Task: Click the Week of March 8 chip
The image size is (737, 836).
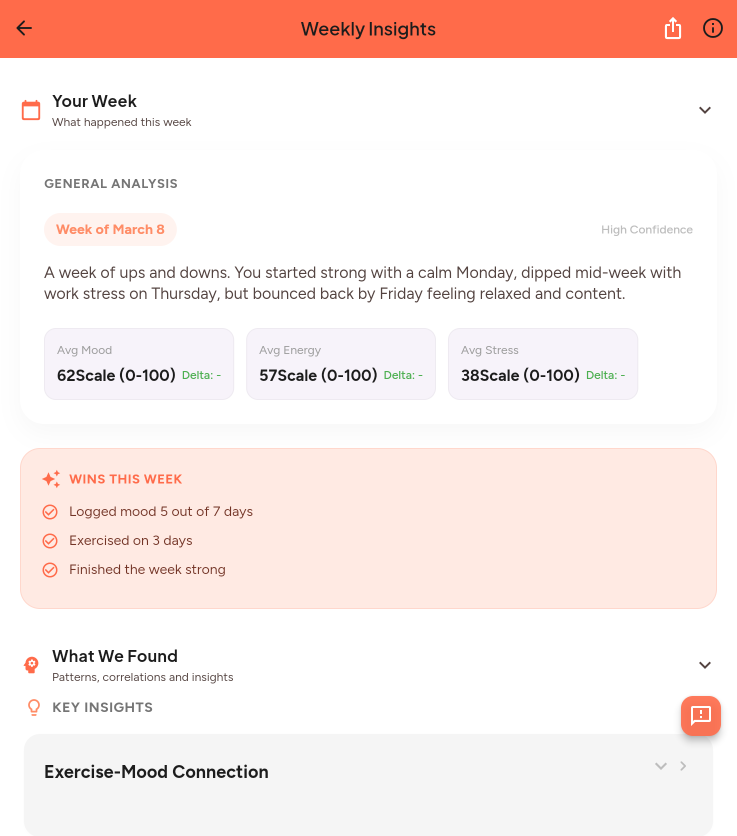Action: click(110, 229)
